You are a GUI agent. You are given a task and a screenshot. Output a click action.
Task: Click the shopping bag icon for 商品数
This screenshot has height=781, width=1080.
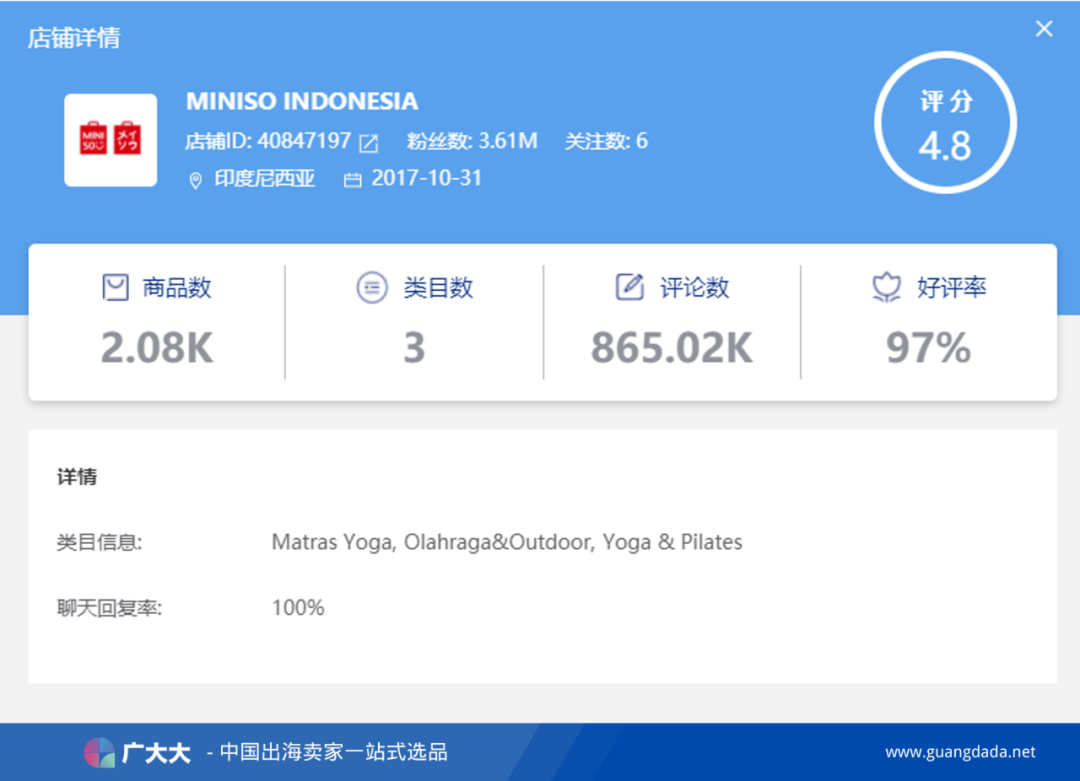115,287
